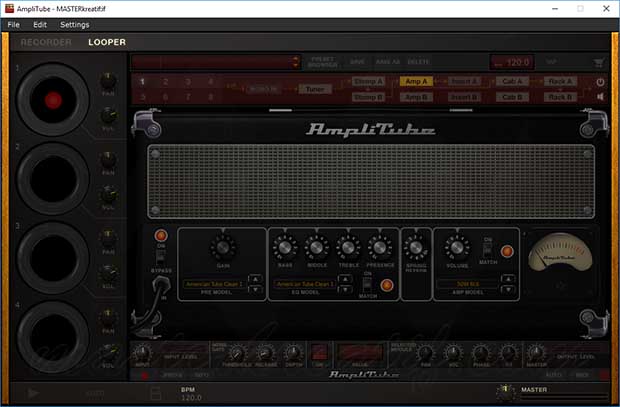Click the amp GAIN knob
620x407 pixels.
coord(223,247)
